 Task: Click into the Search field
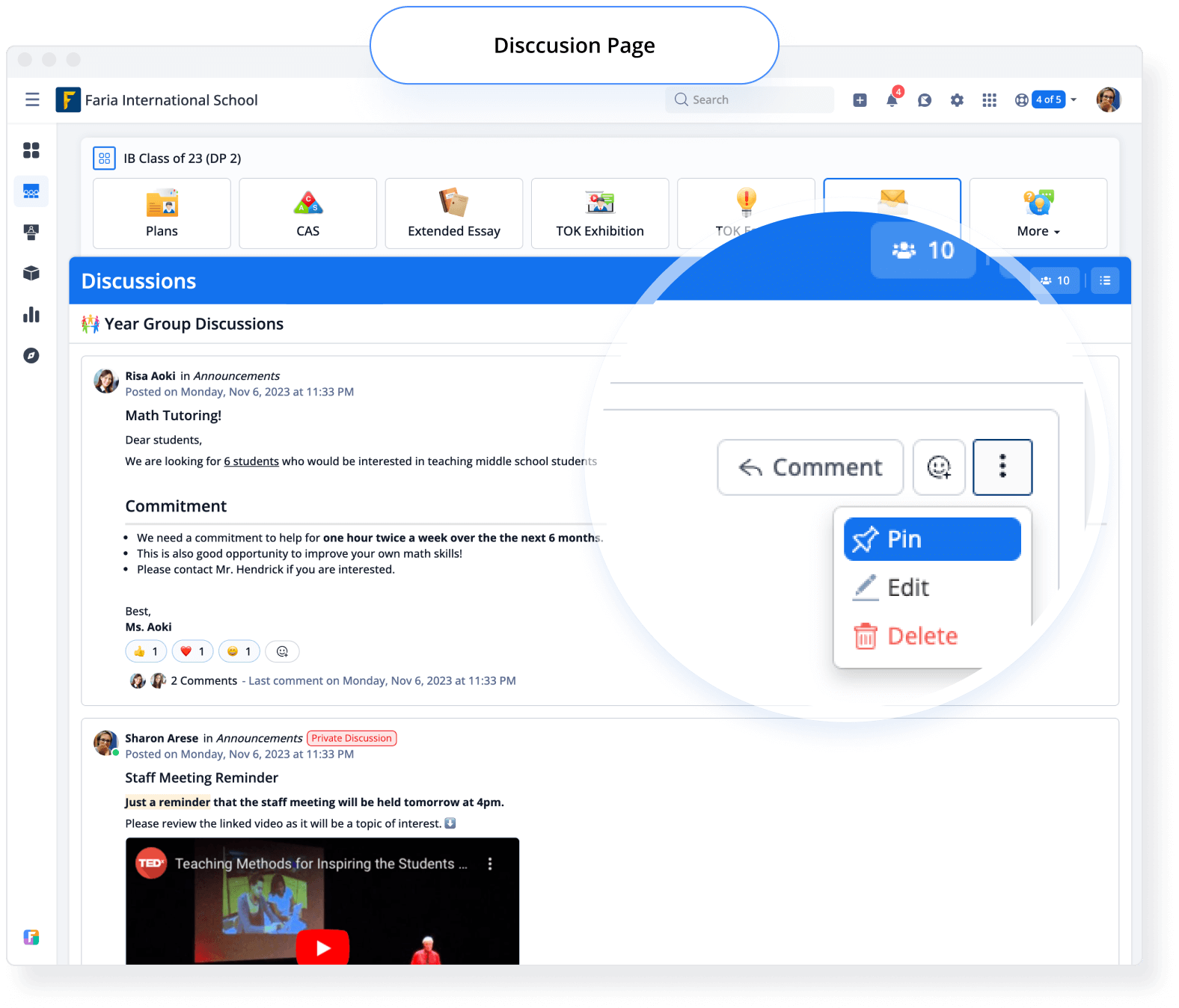click(750, 99)
